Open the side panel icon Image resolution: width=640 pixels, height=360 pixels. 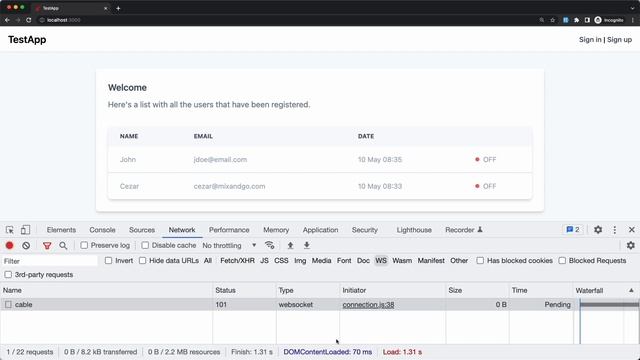[587, 20]
